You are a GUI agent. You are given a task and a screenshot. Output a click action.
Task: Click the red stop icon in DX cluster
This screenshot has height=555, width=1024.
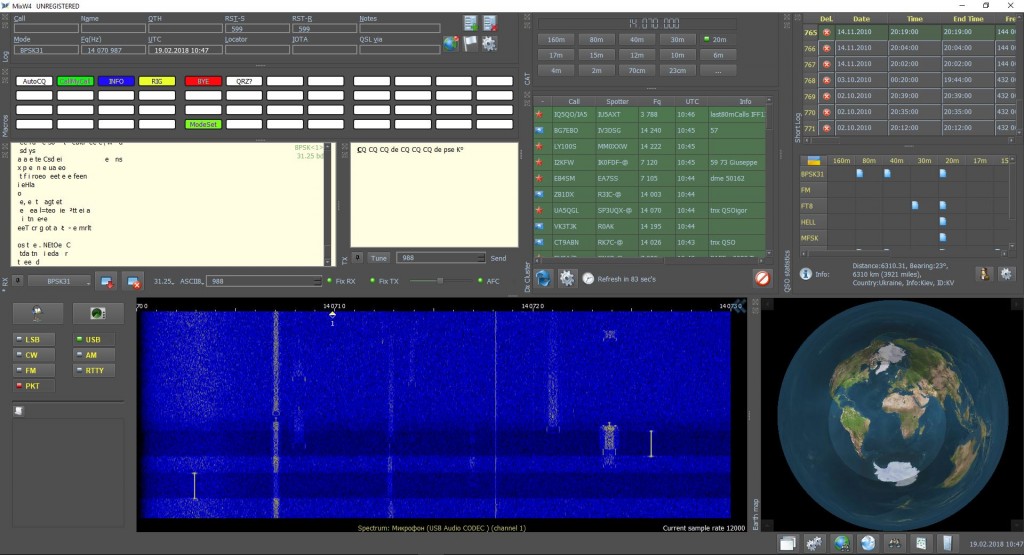point(761,279)
